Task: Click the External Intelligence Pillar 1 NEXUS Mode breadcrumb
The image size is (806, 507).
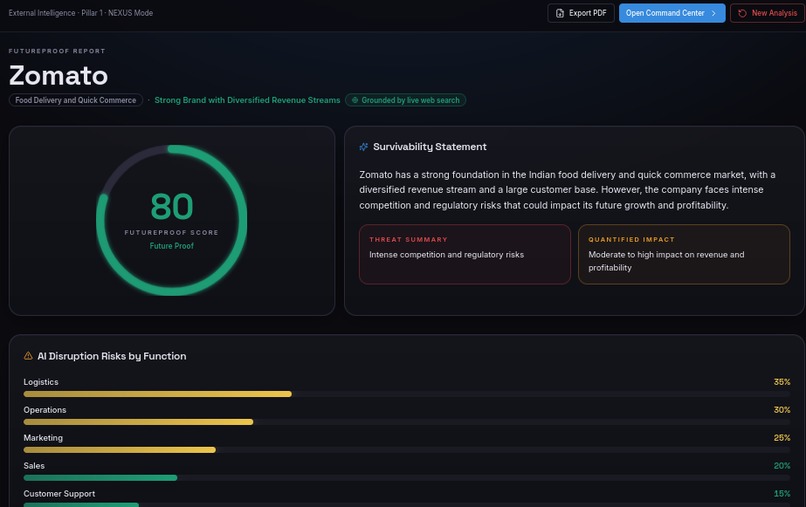Action: click(x=81, y=13)
